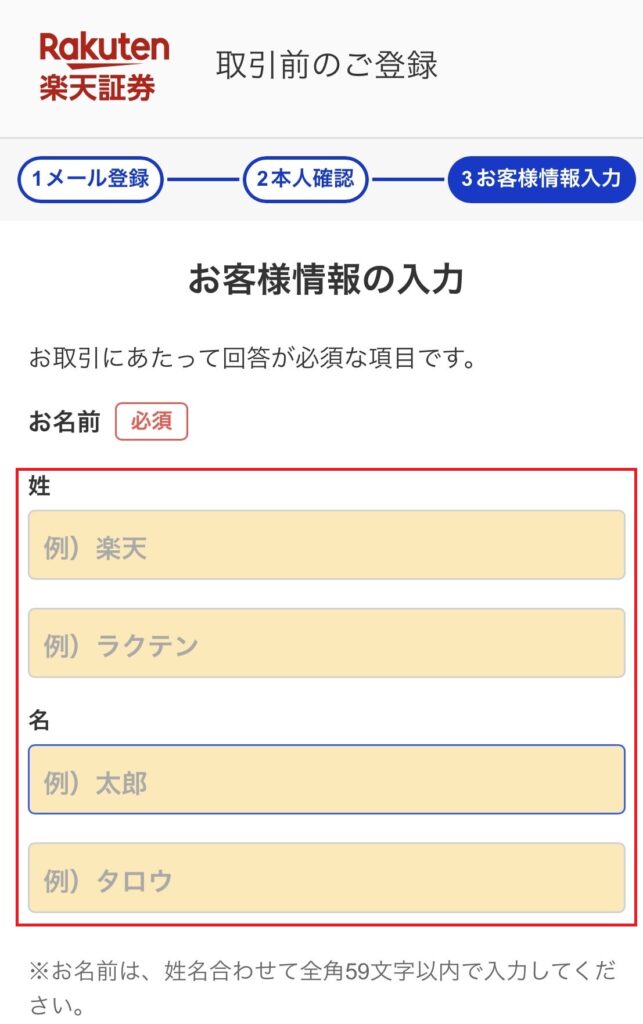Click the 姓 label
The width and height of the screenshot is (643, 1024).
point(39,487)
